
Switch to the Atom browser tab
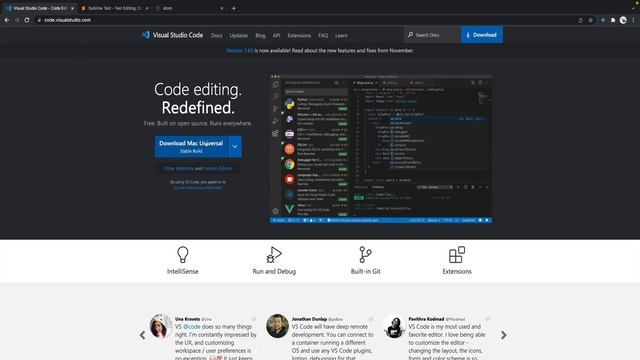(189, 8)
